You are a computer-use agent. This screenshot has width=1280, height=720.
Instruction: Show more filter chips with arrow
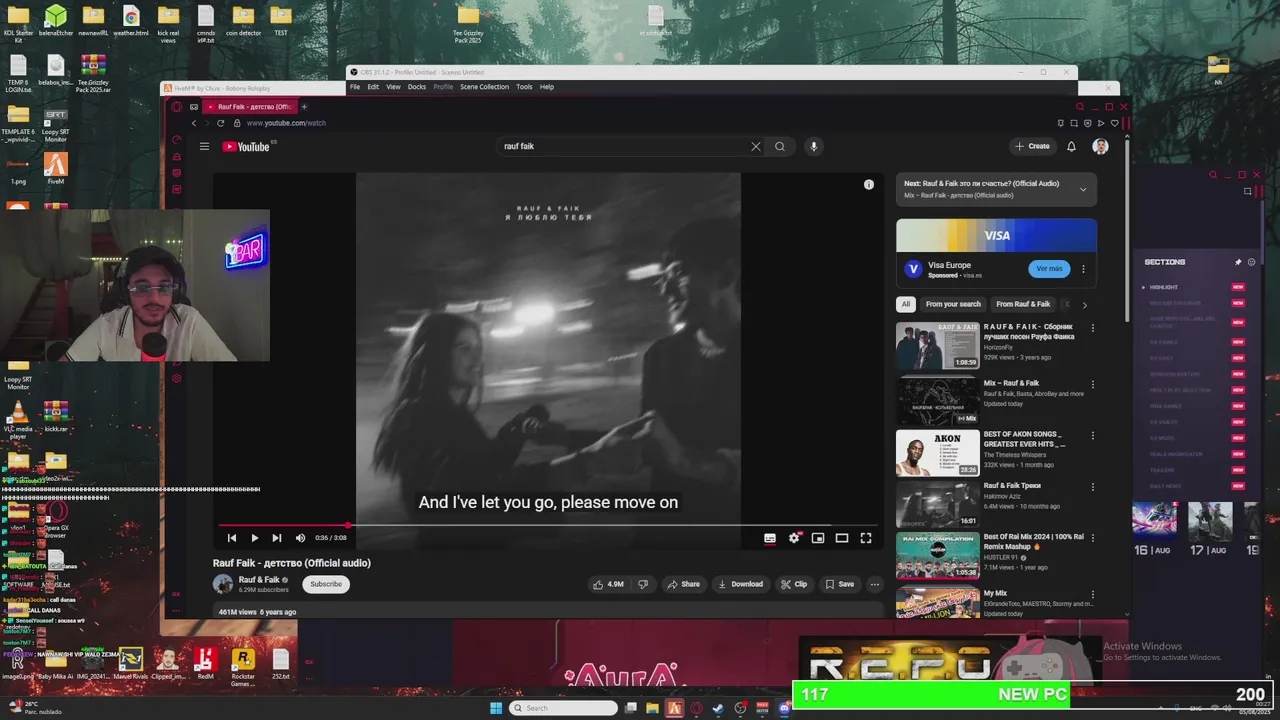(x=1084, y=304)
